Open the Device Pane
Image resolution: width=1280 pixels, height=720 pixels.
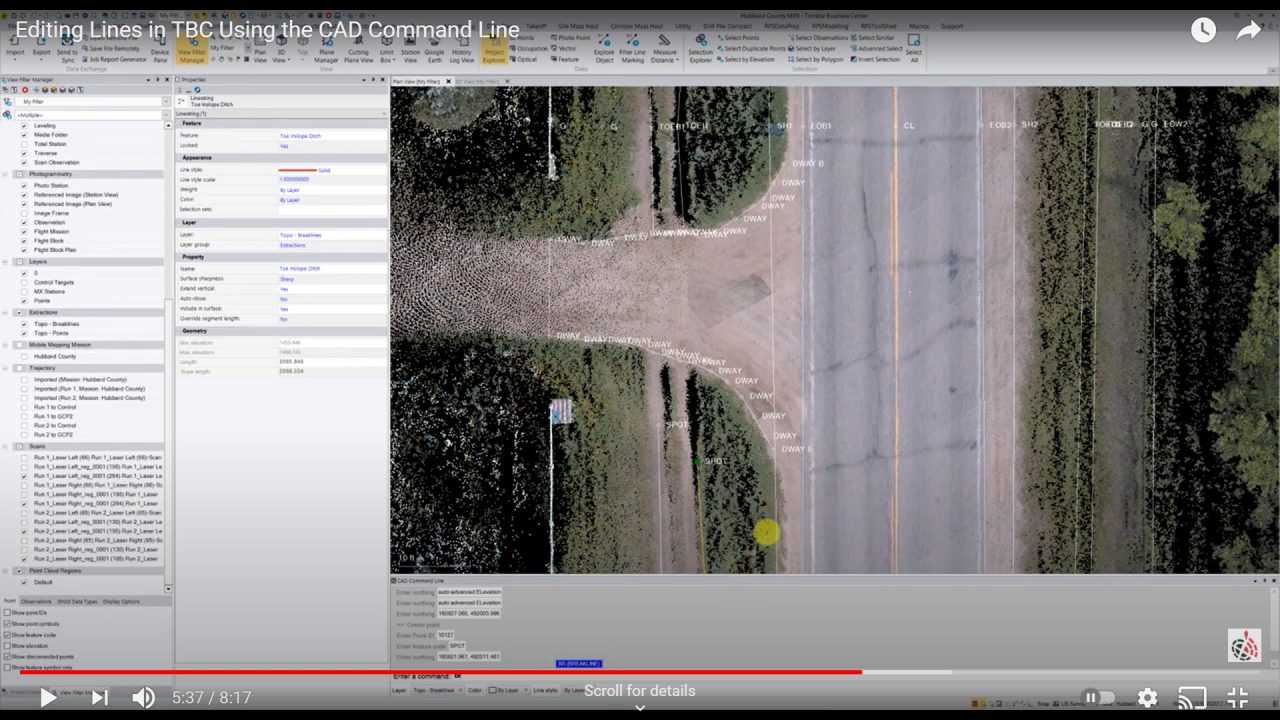point(160,50)
